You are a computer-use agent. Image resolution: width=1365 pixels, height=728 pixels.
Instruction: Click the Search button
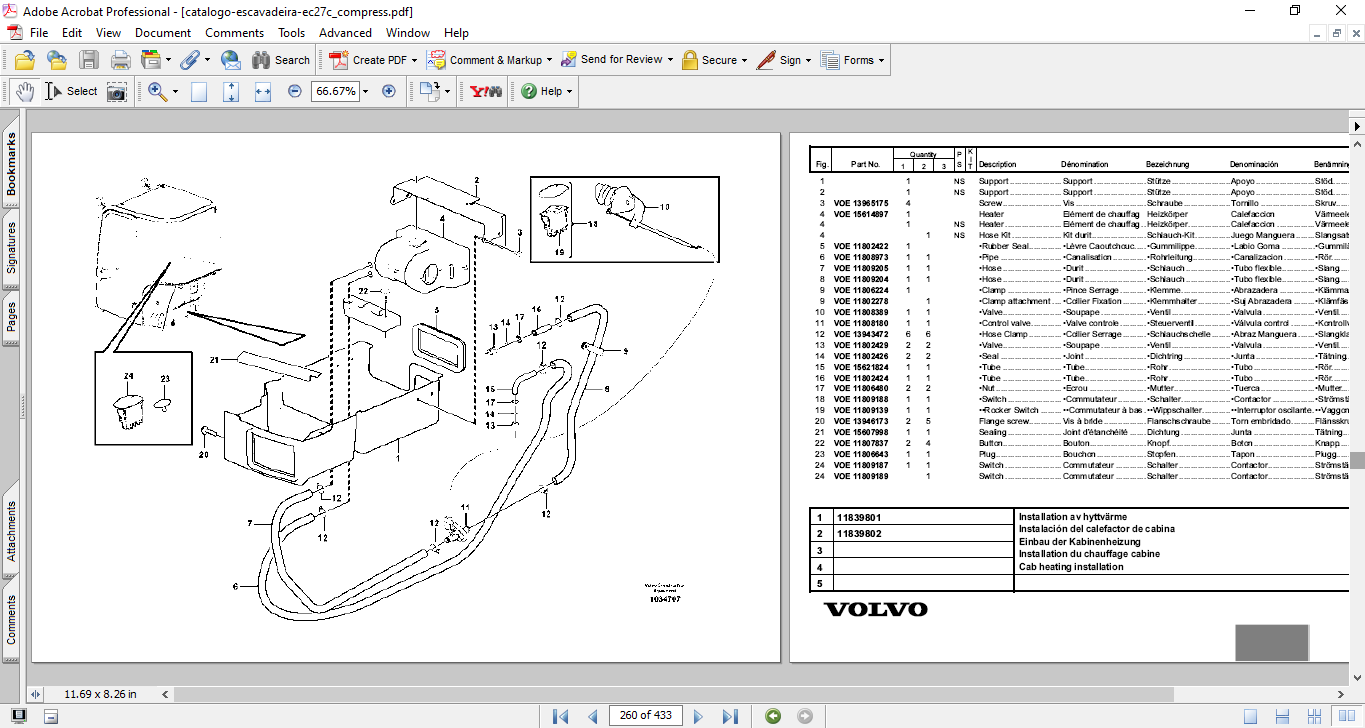pos(281,60)
